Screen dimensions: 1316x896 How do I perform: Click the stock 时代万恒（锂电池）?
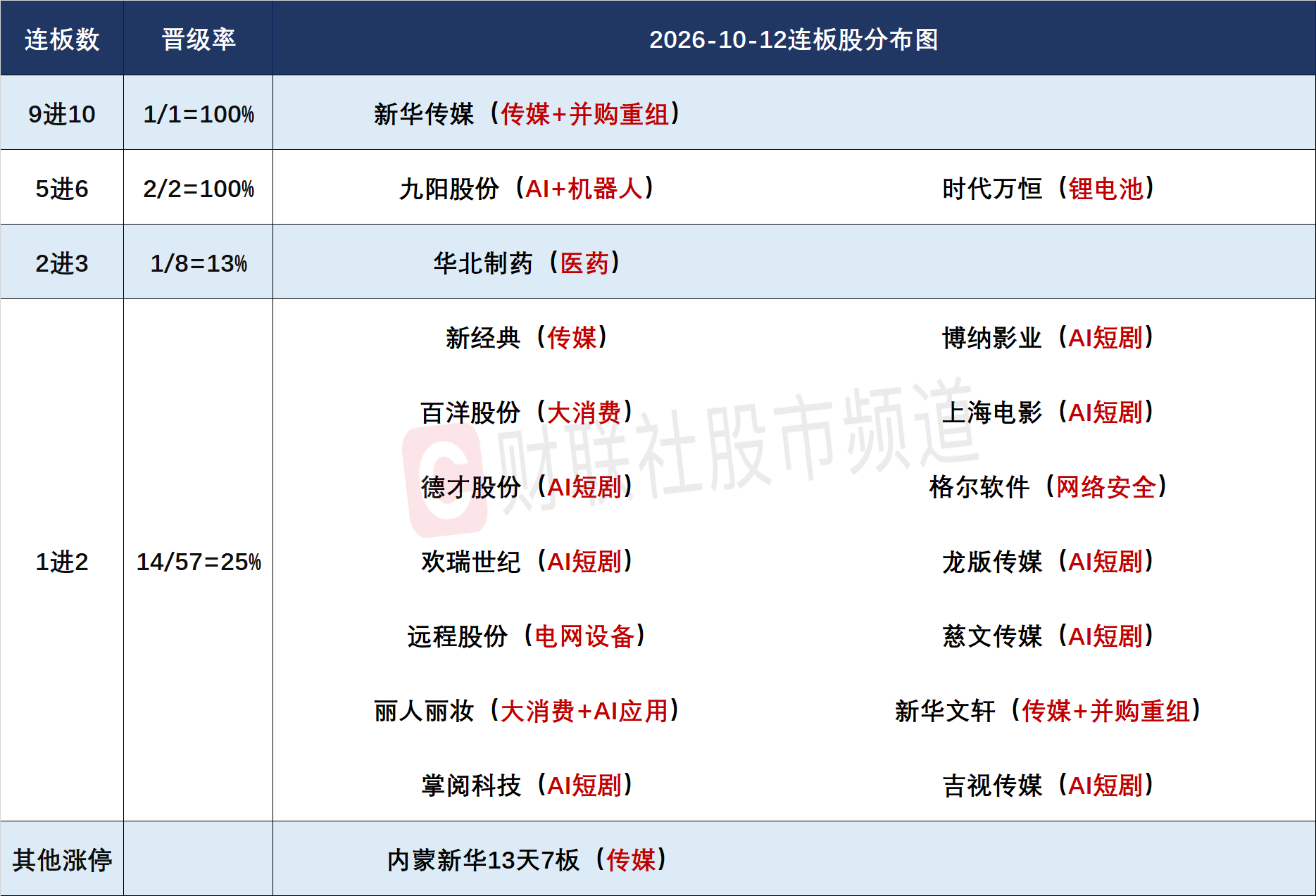pyautogui.click(x=1048, y=189)
